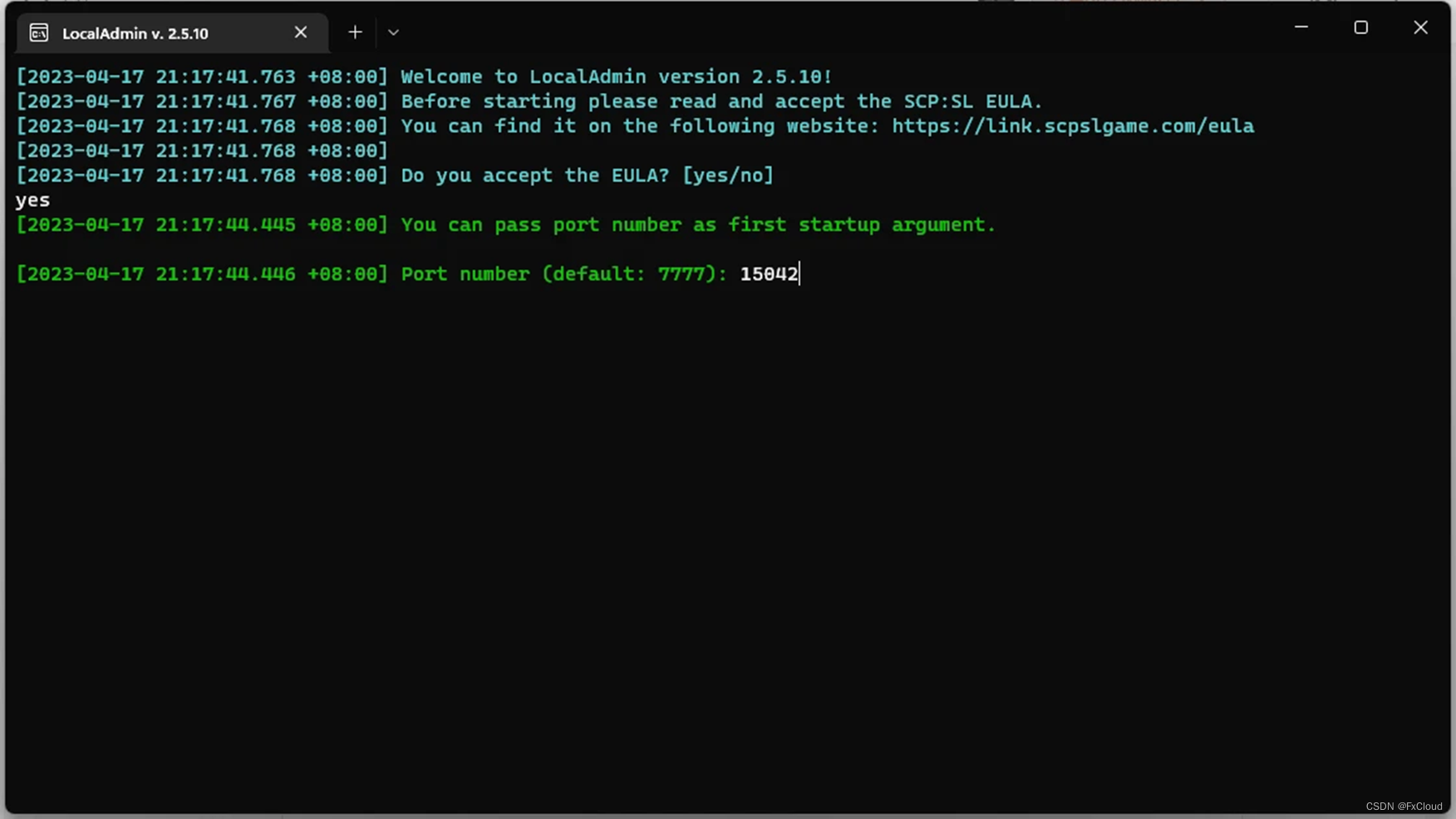Open a new terminal tab

click(x=355, y=32)
